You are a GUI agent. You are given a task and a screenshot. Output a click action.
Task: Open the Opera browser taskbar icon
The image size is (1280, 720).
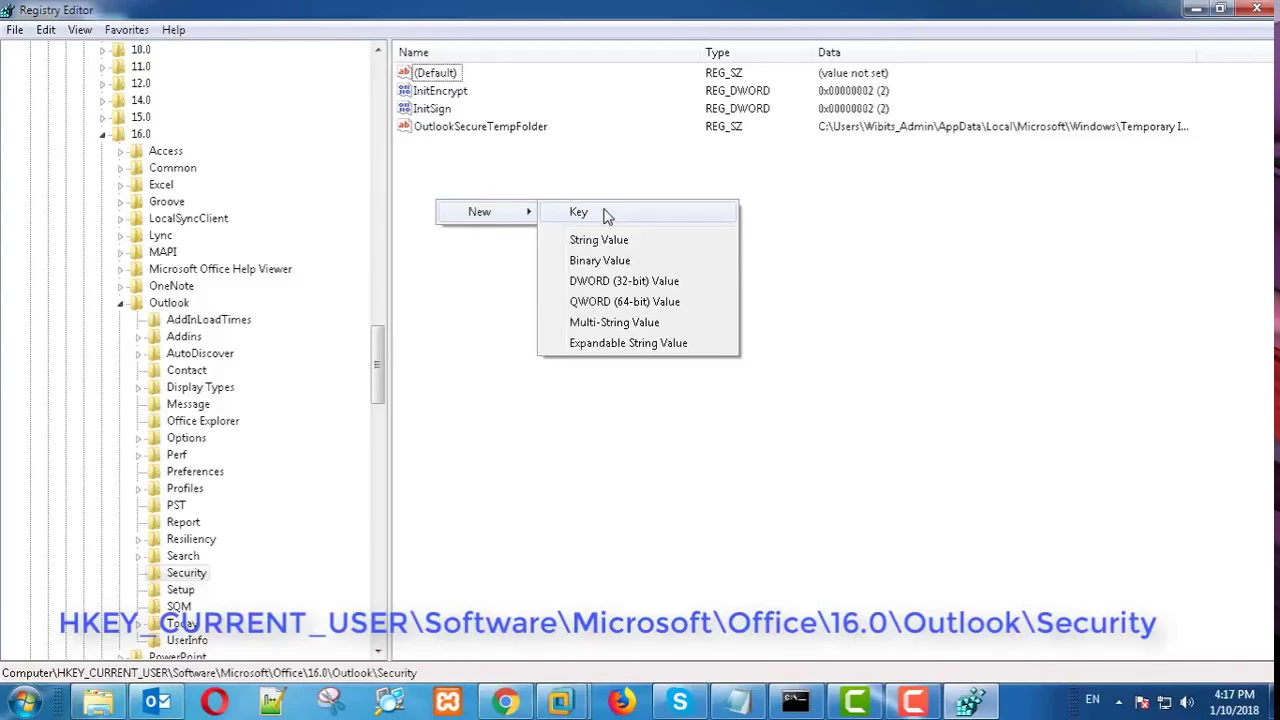[214, 701]
